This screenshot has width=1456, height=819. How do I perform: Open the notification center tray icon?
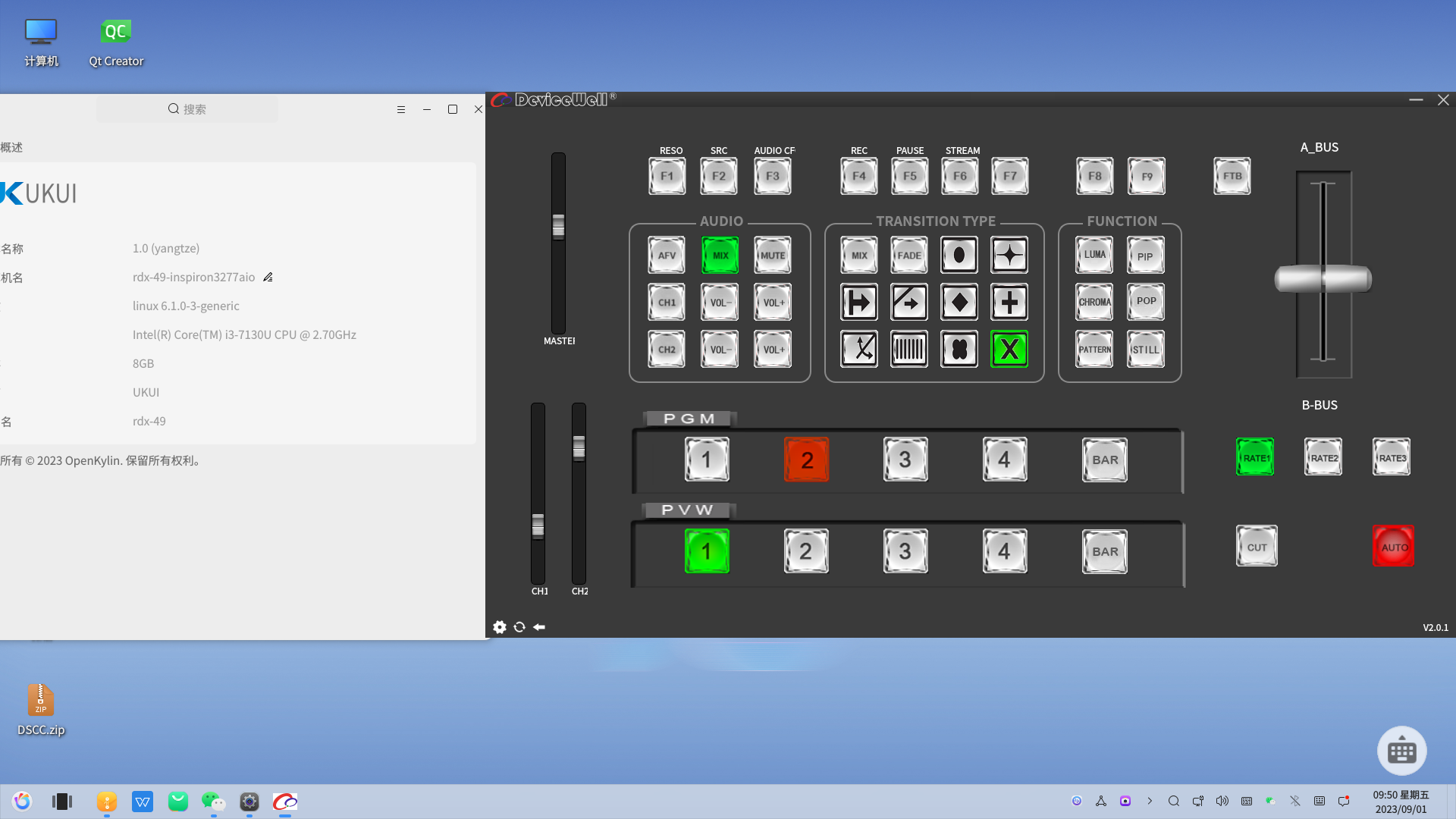pyautogui.click(x=1344, y=801)
